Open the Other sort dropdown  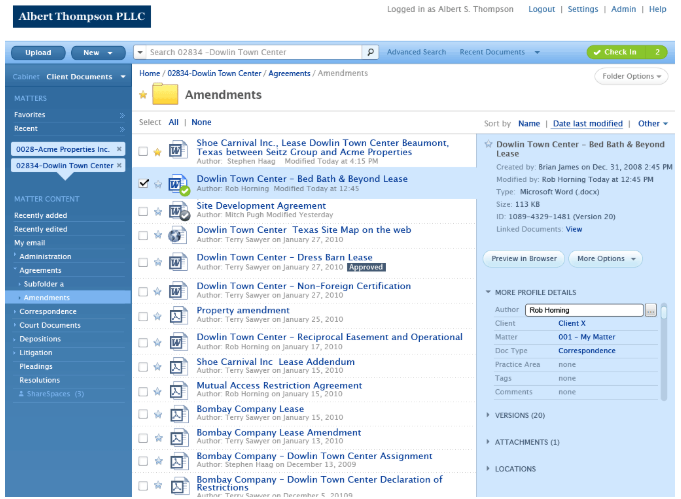pyautogui.click(x=653, y=124)
